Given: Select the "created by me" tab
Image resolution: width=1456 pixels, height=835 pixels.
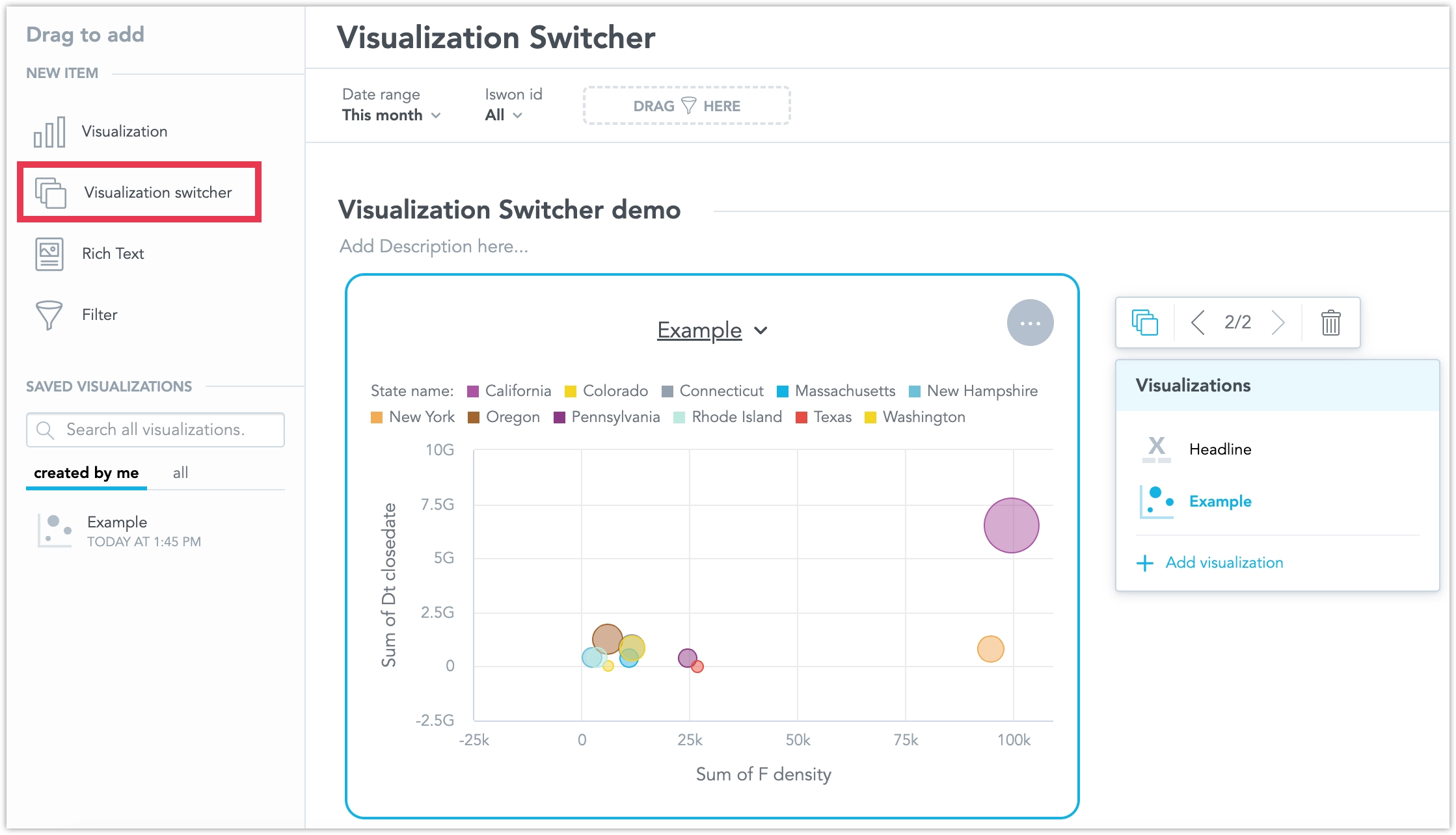Looking at the screenshot, I should [86, 472].
